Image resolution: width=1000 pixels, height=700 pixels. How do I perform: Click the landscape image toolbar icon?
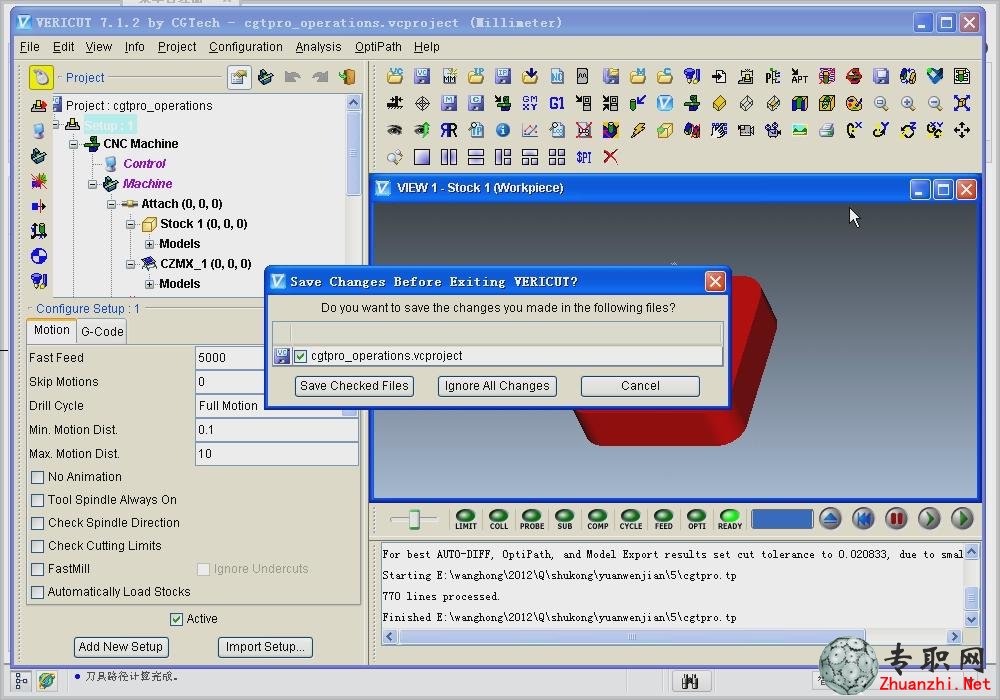coord(799,130)
